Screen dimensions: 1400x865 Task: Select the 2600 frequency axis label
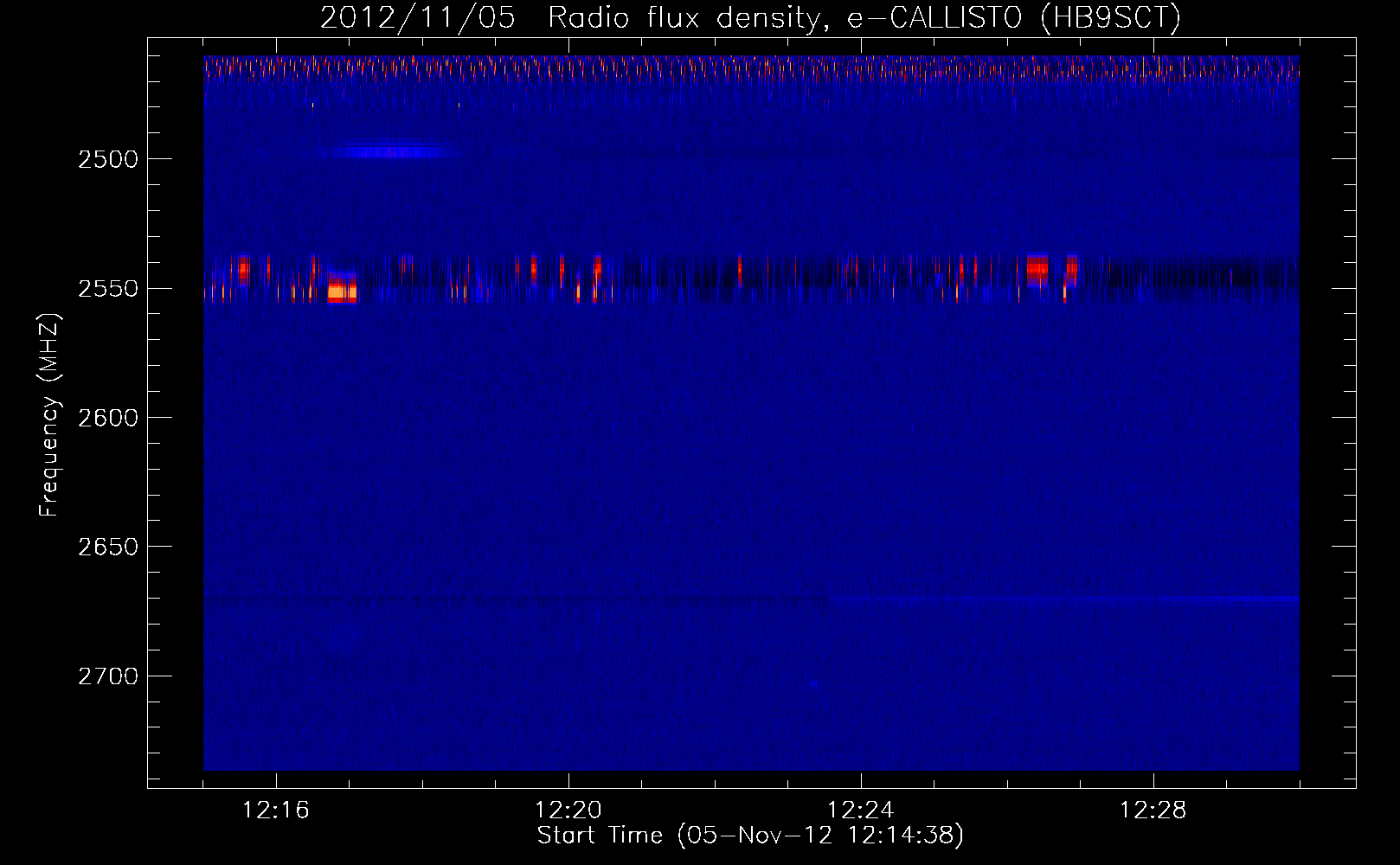(x=107, y=418)
